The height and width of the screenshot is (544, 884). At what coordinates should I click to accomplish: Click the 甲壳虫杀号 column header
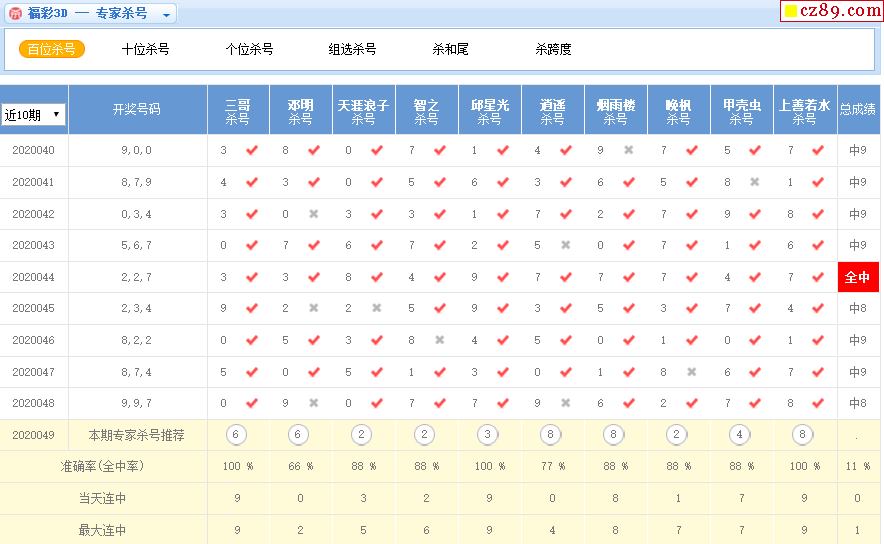(x=742, y=110)
